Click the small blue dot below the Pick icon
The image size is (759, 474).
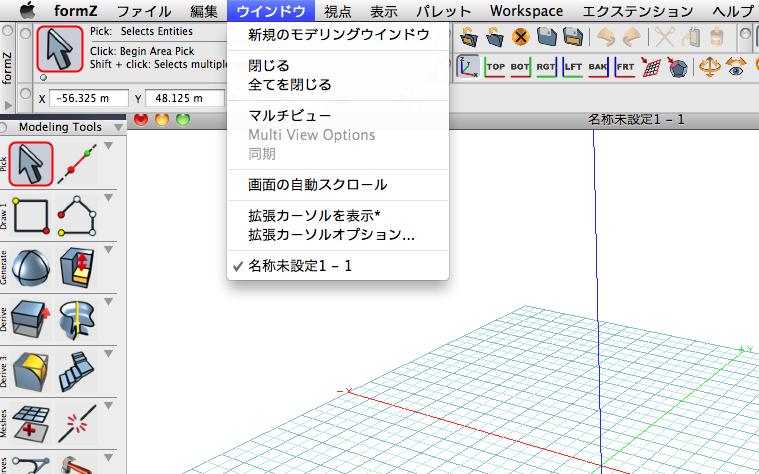43,77
